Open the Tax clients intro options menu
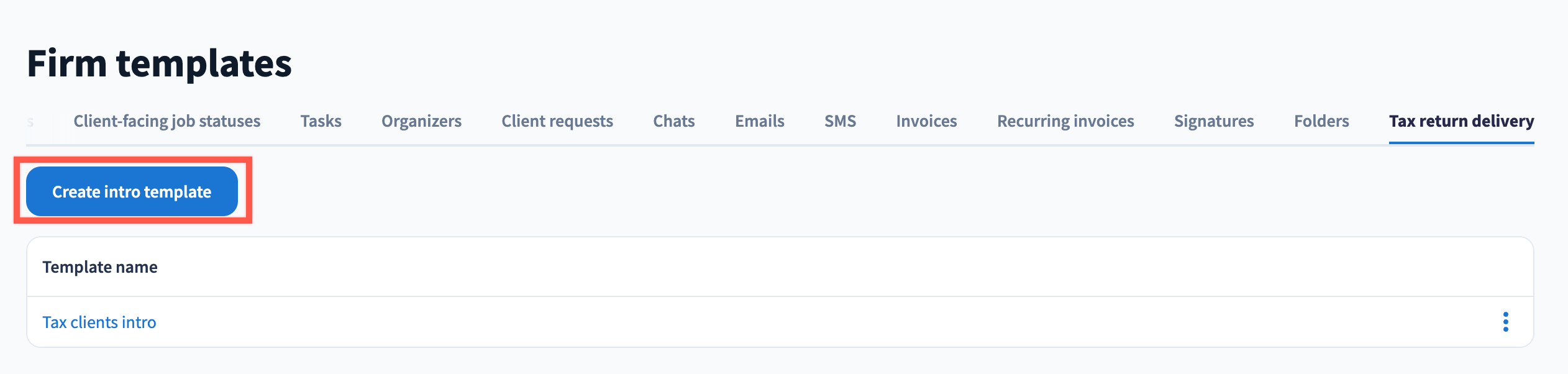The height and width of the screenshot is (374, 1568). tap(1505, 322)
